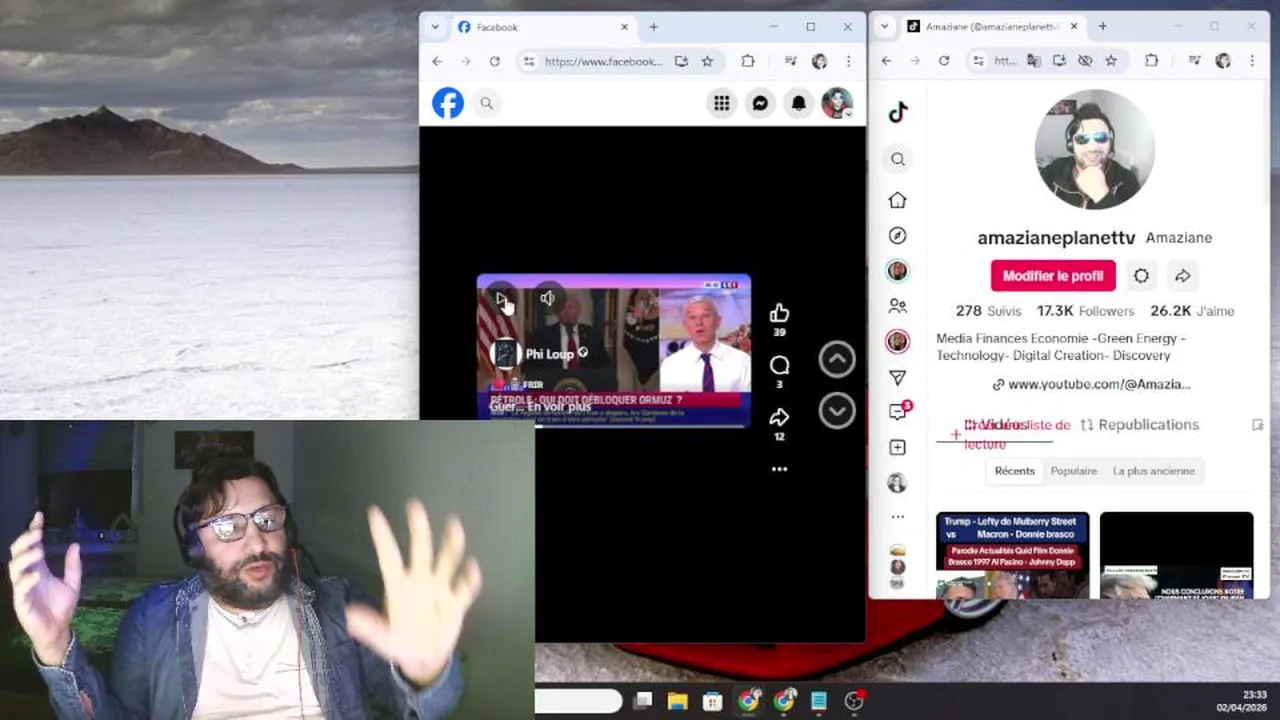Open Facebook apps grid menu
1280x720 pixels.
pyautogui.click(x=721, y=103)
